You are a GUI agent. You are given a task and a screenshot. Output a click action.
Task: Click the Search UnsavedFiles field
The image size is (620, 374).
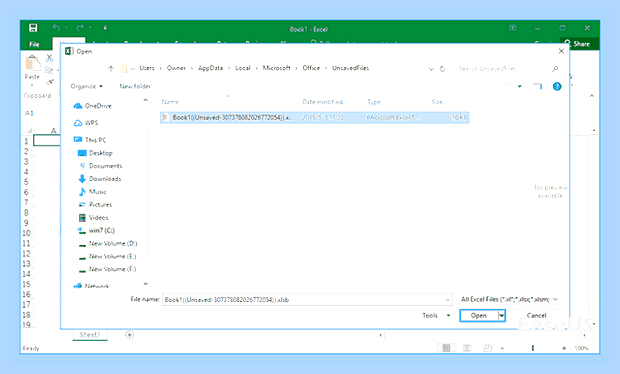(x=504, y=69)
